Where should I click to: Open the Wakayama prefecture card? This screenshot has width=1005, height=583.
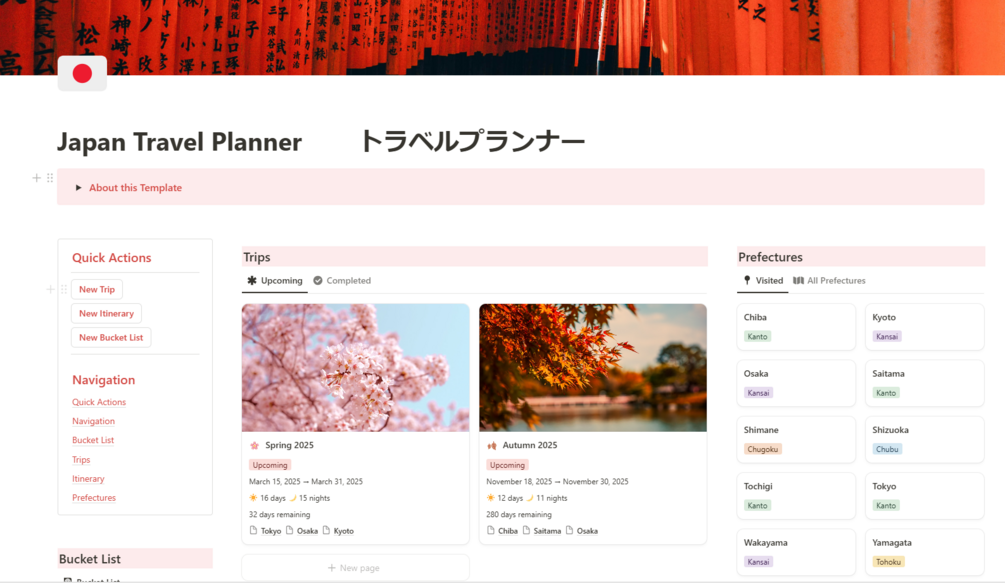(x=796, y=552)
